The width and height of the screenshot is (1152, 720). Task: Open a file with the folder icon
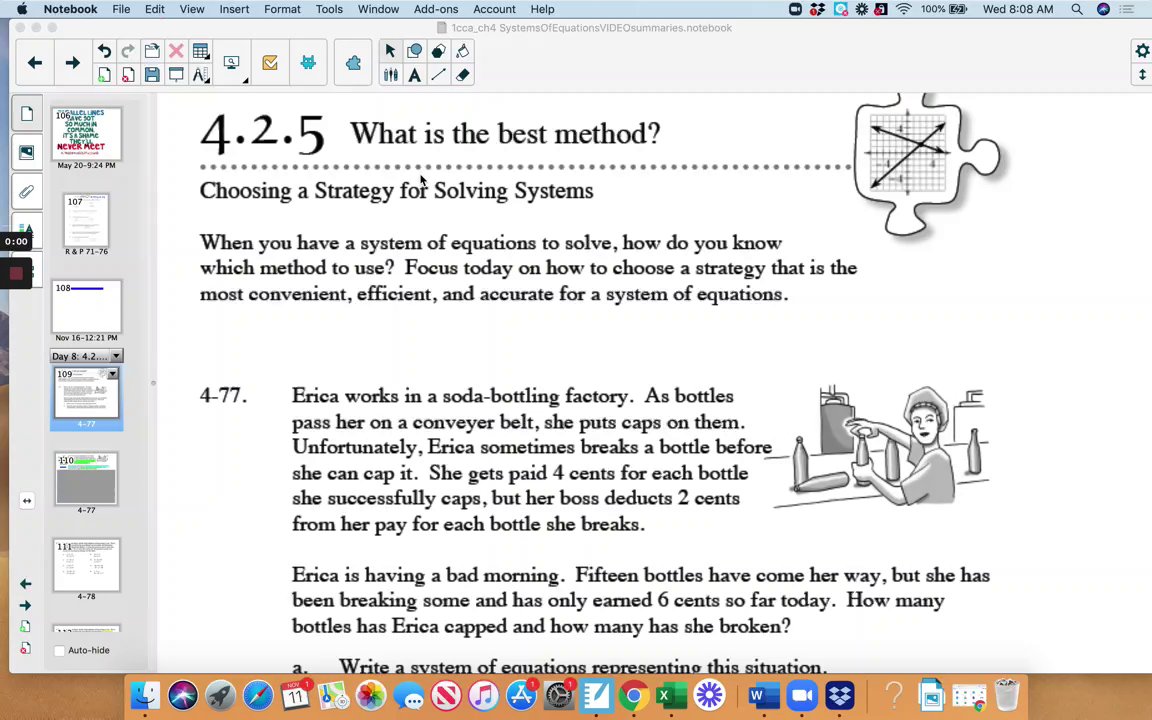click(152, 51)
